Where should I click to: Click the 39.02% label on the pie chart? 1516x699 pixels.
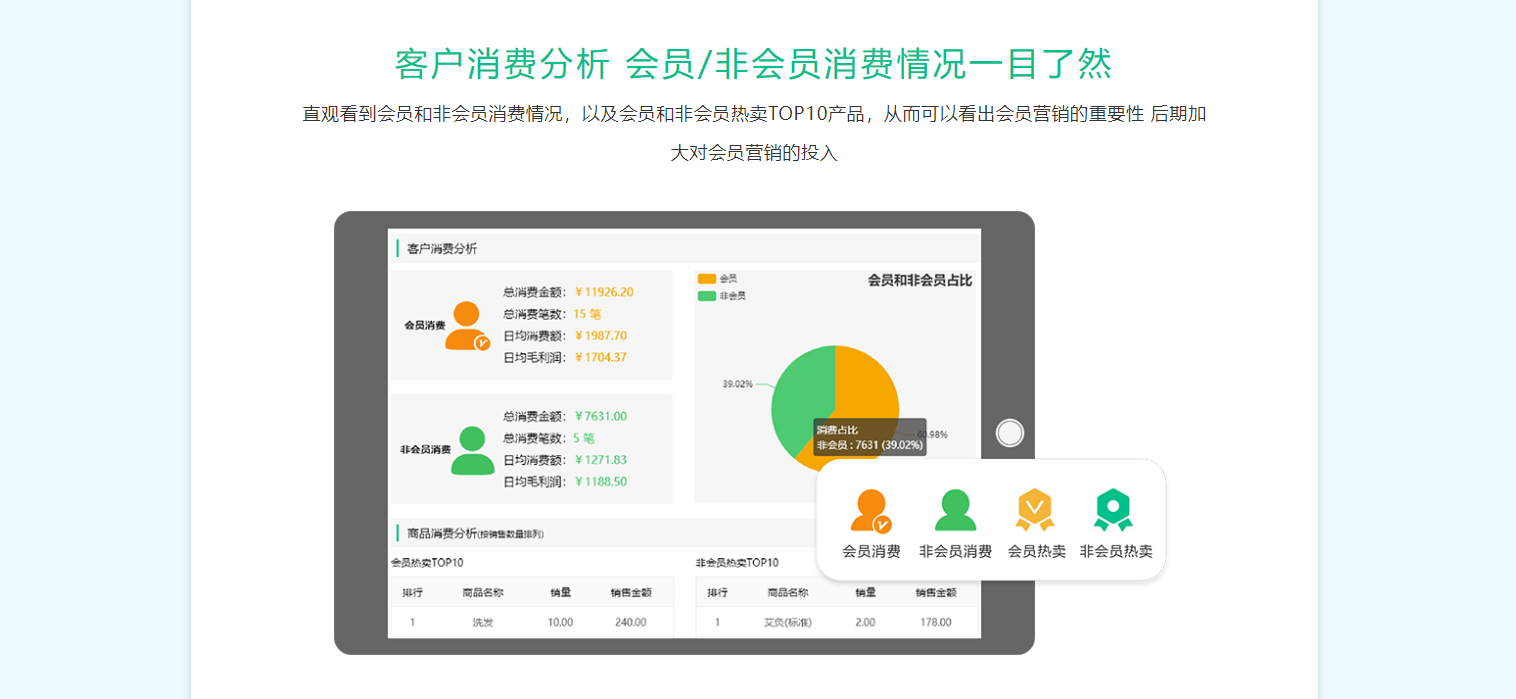[737, 381]
